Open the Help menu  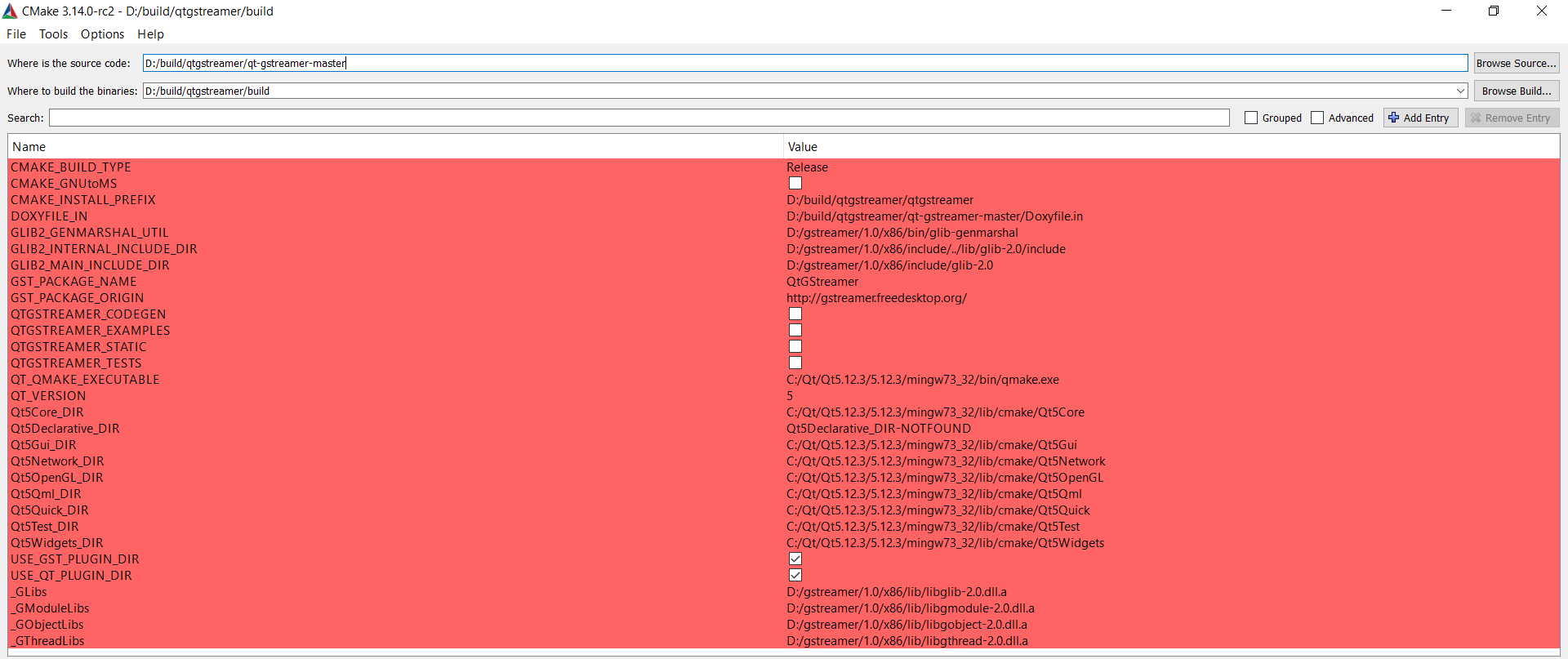click(150, 34)
